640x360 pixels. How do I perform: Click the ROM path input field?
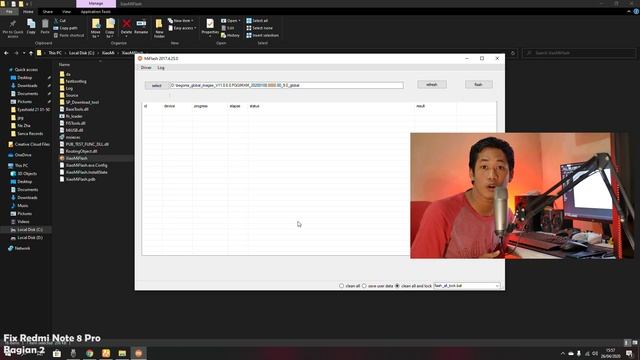coord(287,85)
